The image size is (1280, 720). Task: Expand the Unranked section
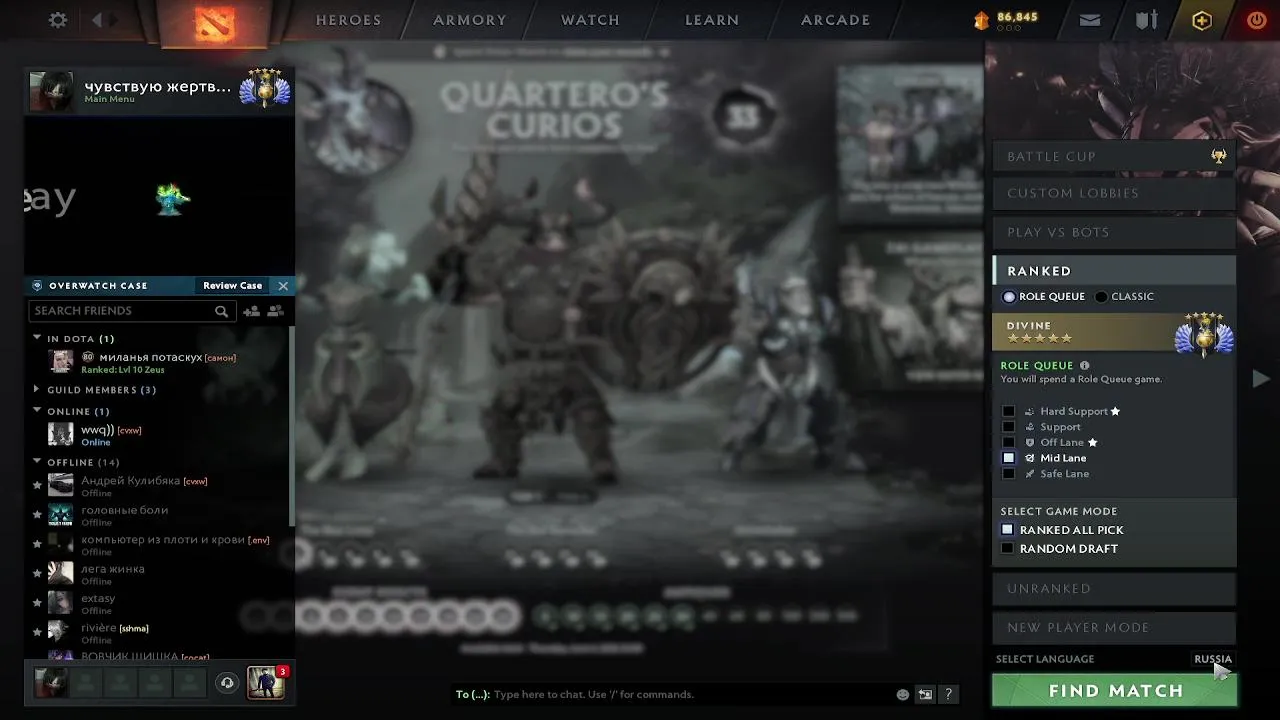pyautogui.click(x=1114, y=589)
